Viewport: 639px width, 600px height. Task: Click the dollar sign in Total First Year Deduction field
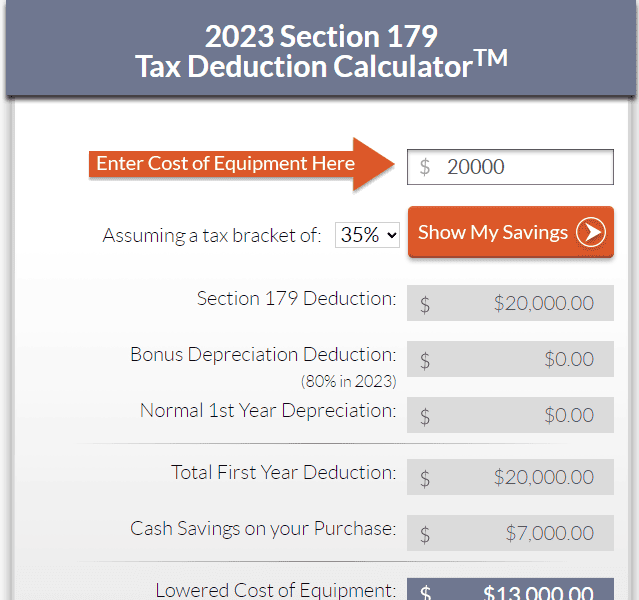(425, 478)
